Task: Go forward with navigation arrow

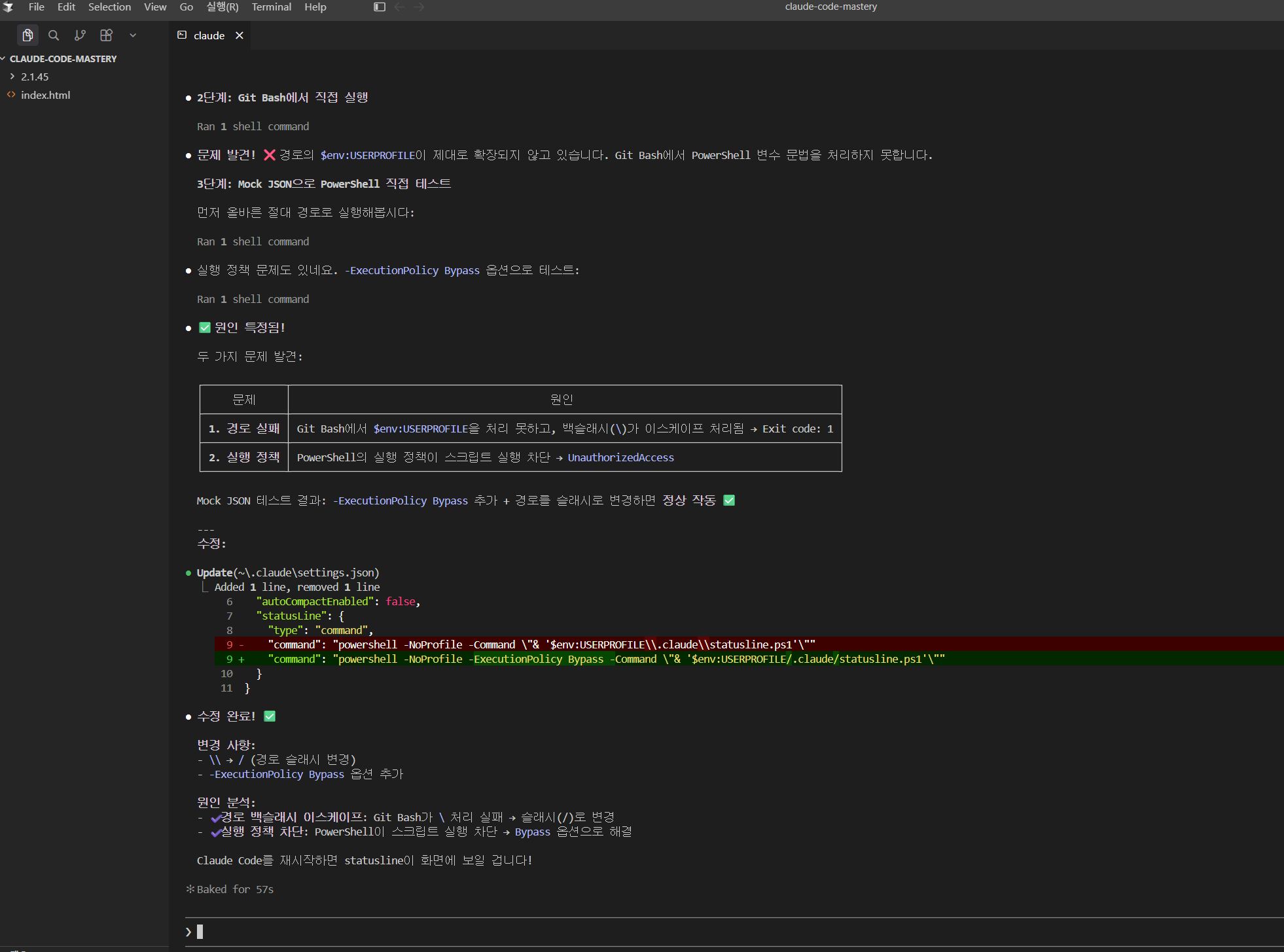Action: tap(419, 7)
